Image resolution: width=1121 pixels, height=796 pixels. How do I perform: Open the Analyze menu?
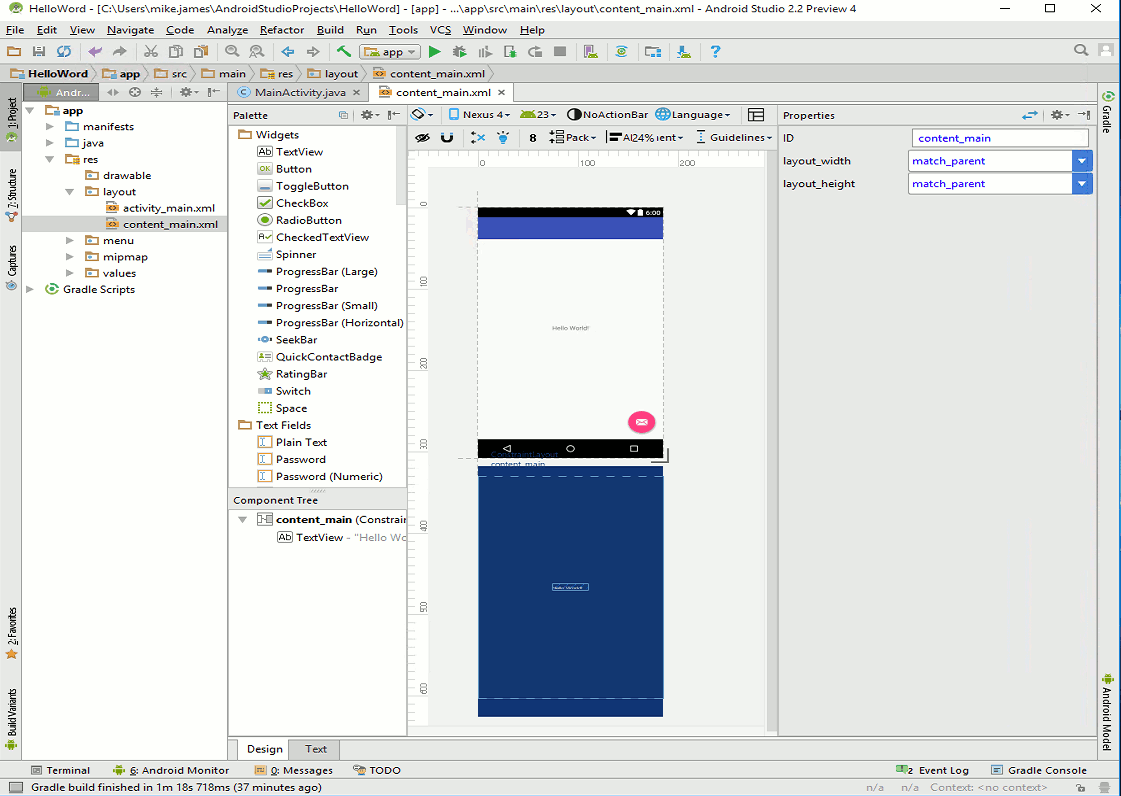(x=227, y=30)
